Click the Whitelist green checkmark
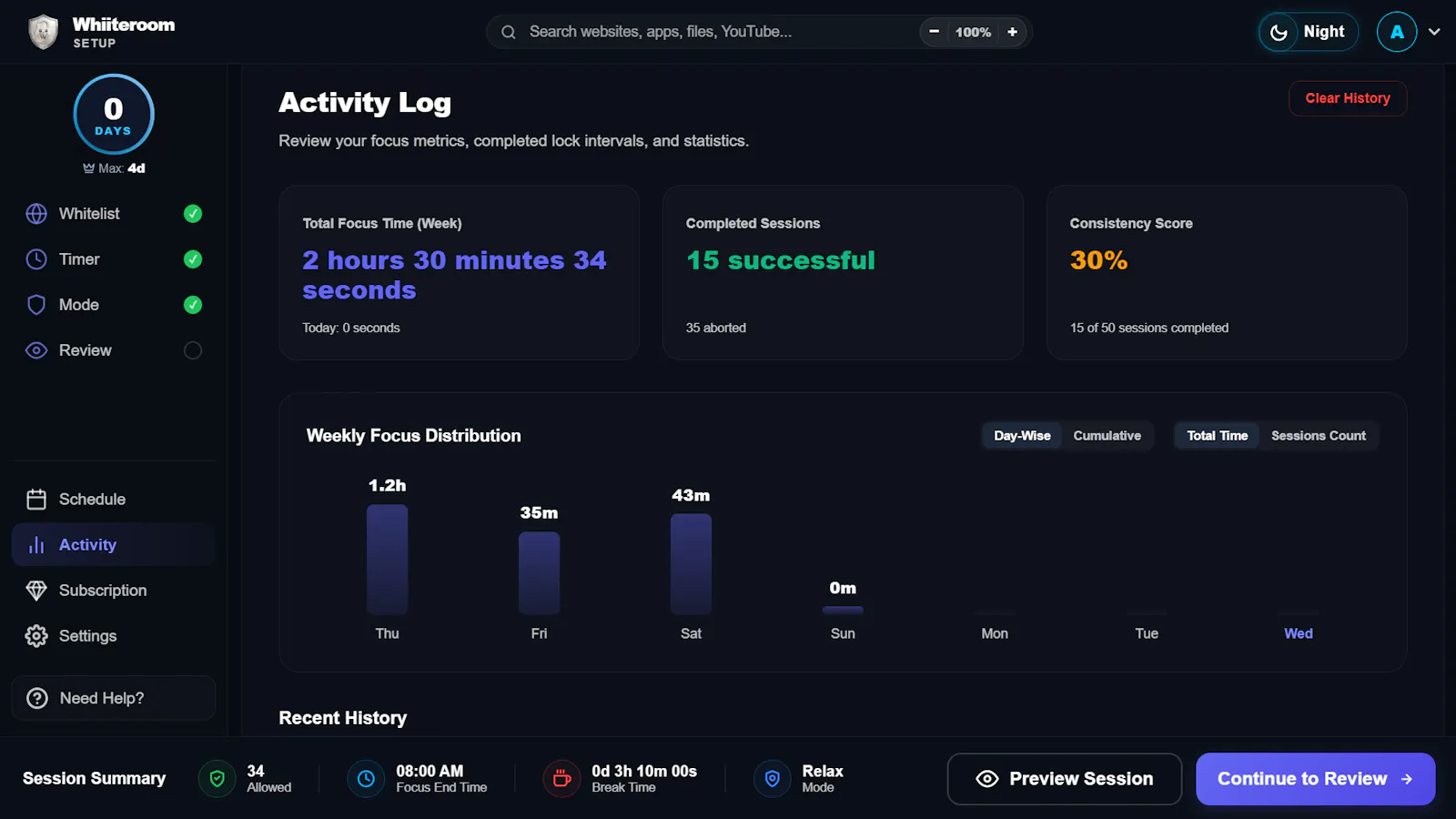Image resolution: width=1456 pixels, height=819 pixels. (193, 214)
